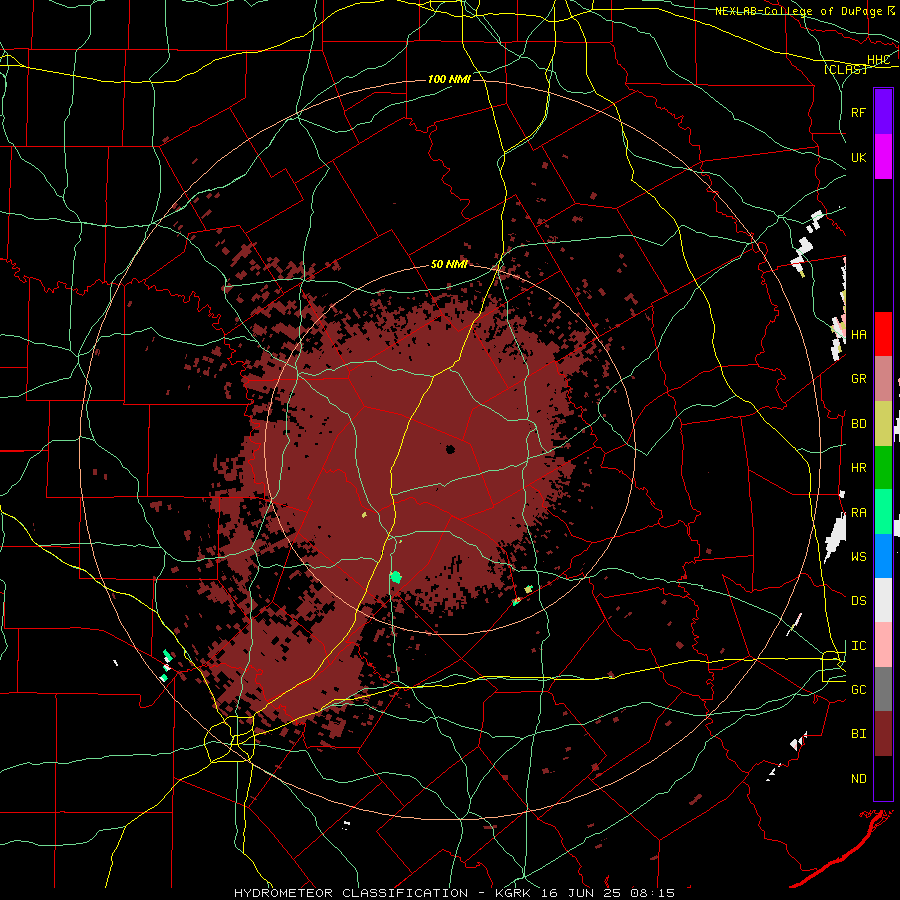900x900 pixels.
Task: Click the WS legend label
Action: coord(858,557)
